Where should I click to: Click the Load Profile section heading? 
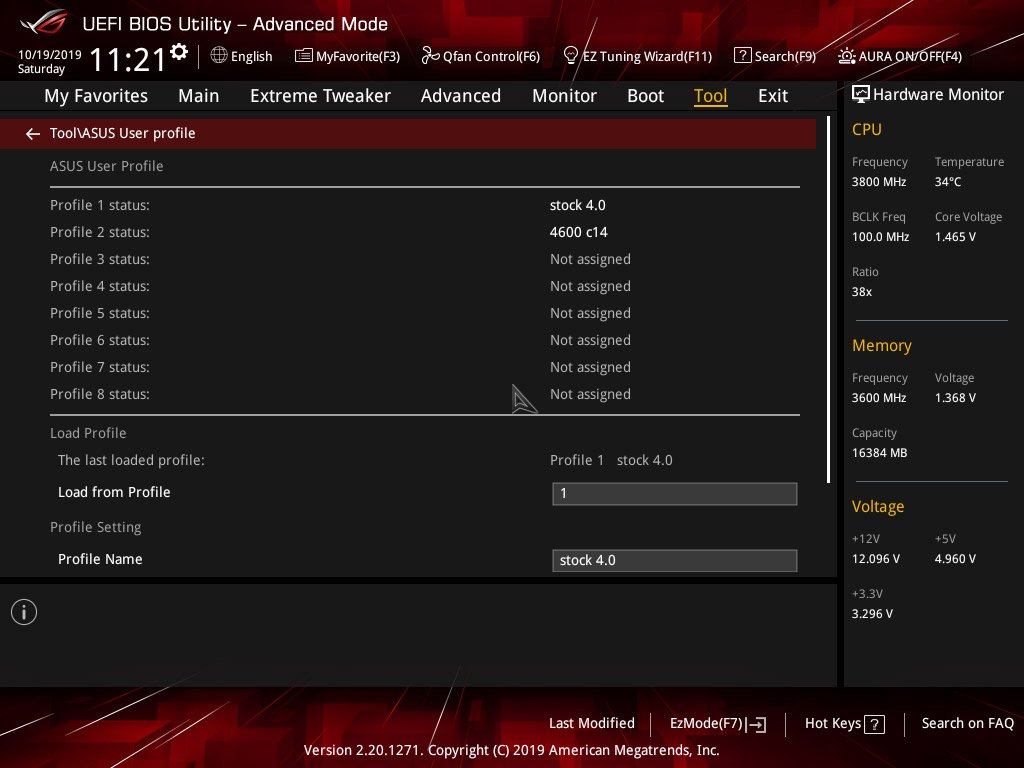[x=88, y=433]
